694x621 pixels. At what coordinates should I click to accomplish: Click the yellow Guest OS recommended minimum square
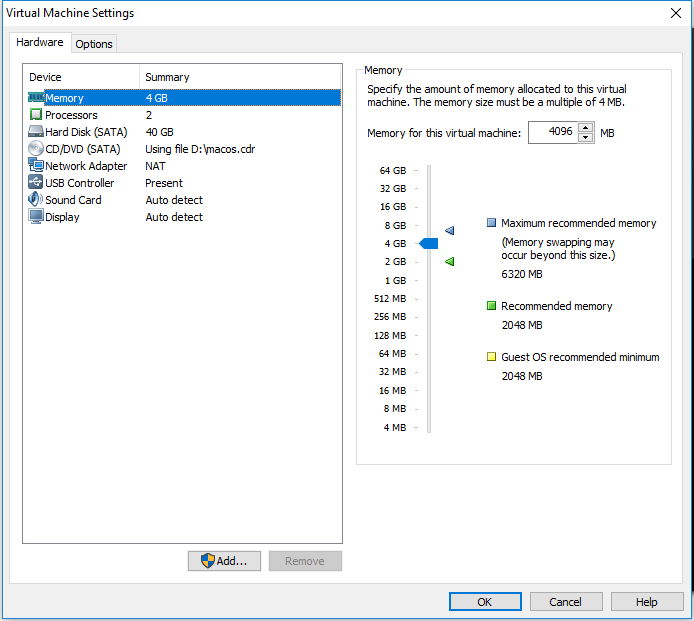(x=491, y=357)
